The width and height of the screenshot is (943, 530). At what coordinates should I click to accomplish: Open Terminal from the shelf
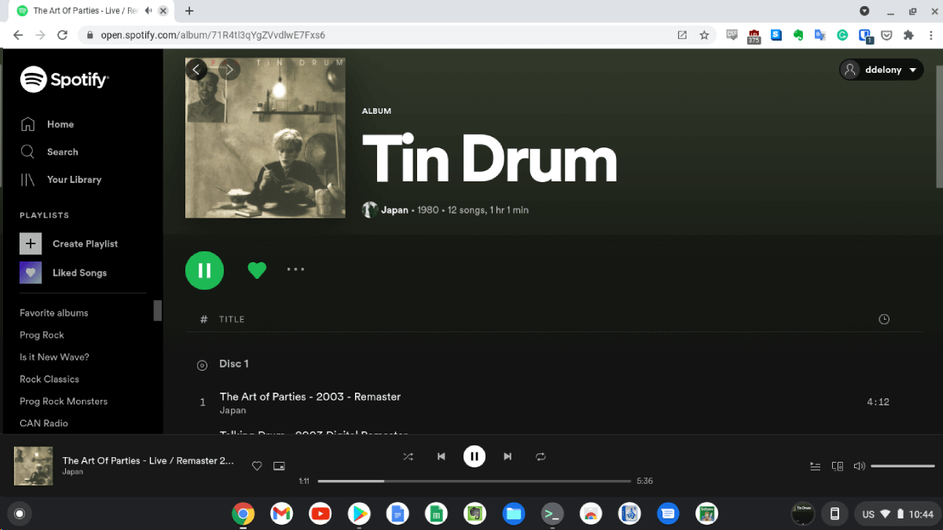click(552, 514)
